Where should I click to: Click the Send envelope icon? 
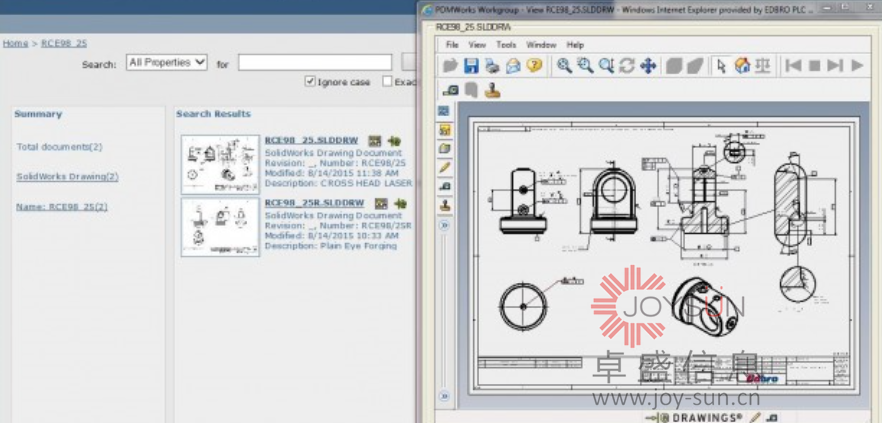[x=513, y=66]
